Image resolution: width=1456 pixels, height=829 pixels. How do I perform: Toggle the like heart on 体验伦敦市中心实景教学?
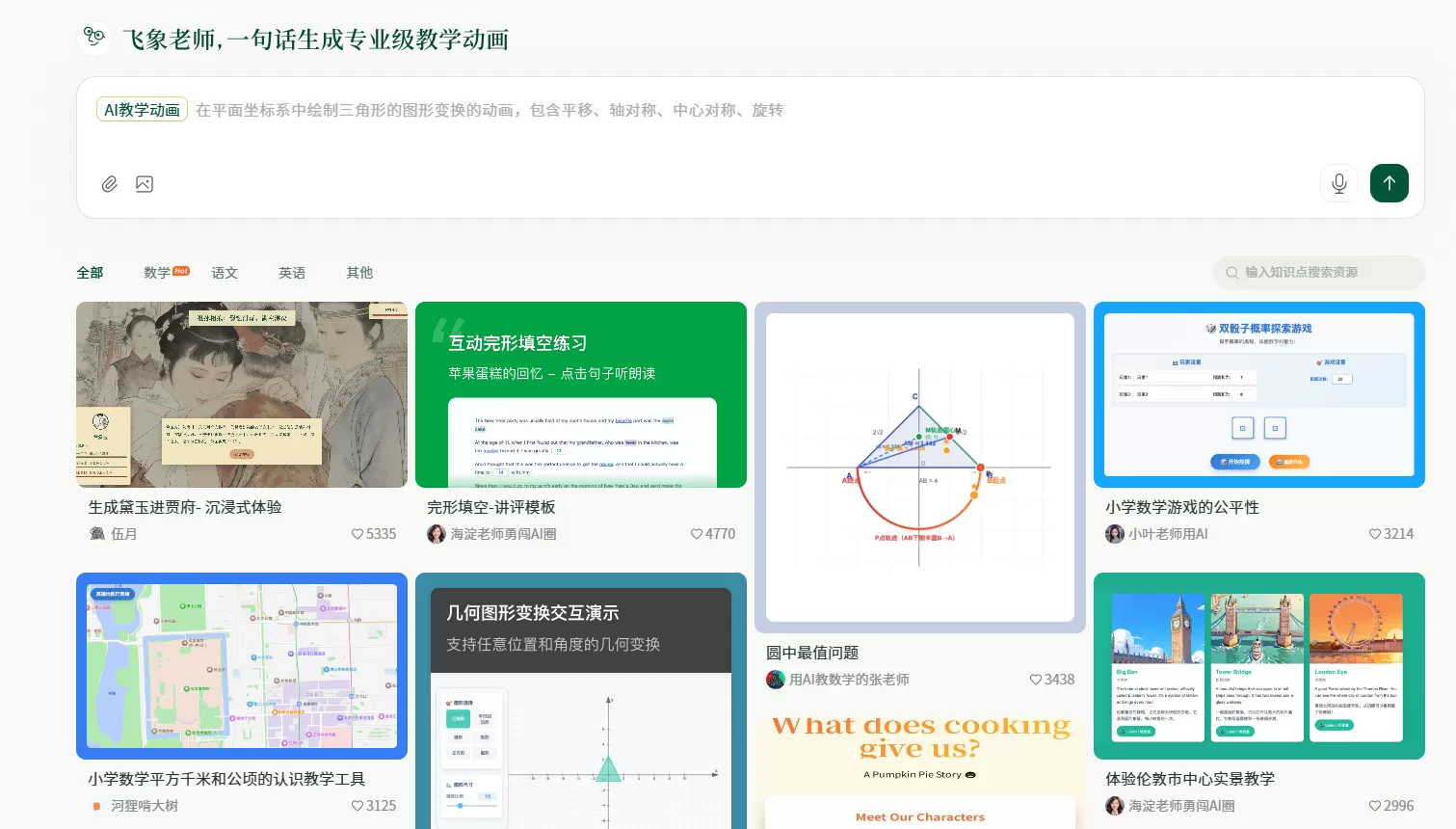[x=1374, y=805]
